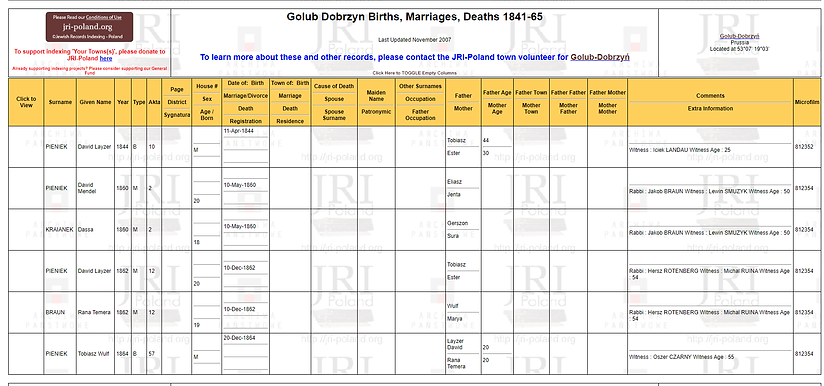
Task: Click the Given Name column header
Action: (95, 102)
